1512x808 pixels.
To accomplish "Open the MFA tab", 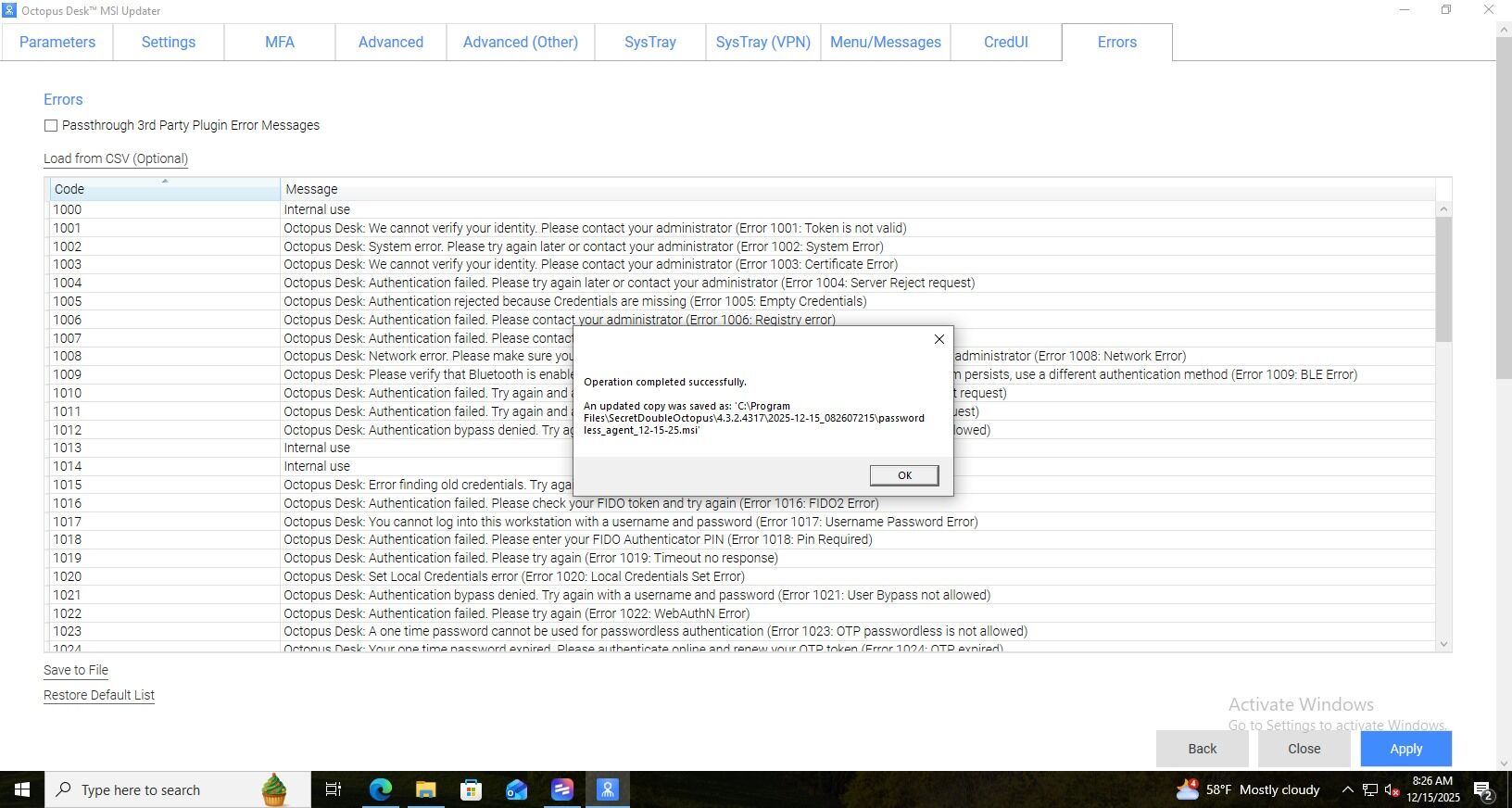I will [280, 43].
